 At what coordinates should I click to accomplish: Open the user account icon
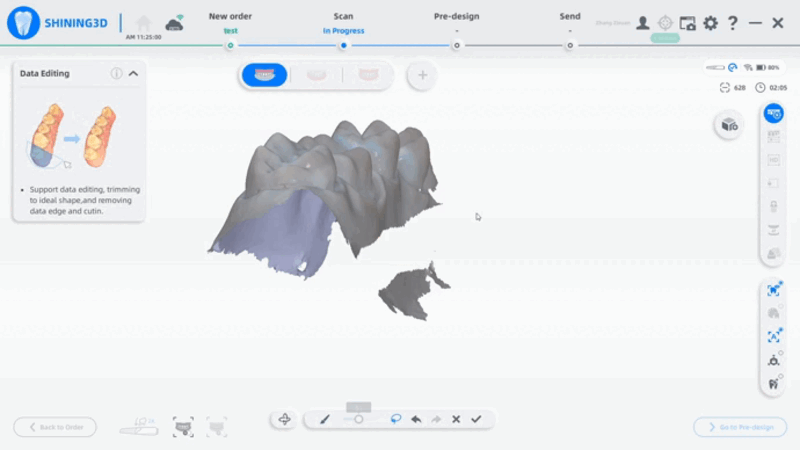[x=643, y=23]
